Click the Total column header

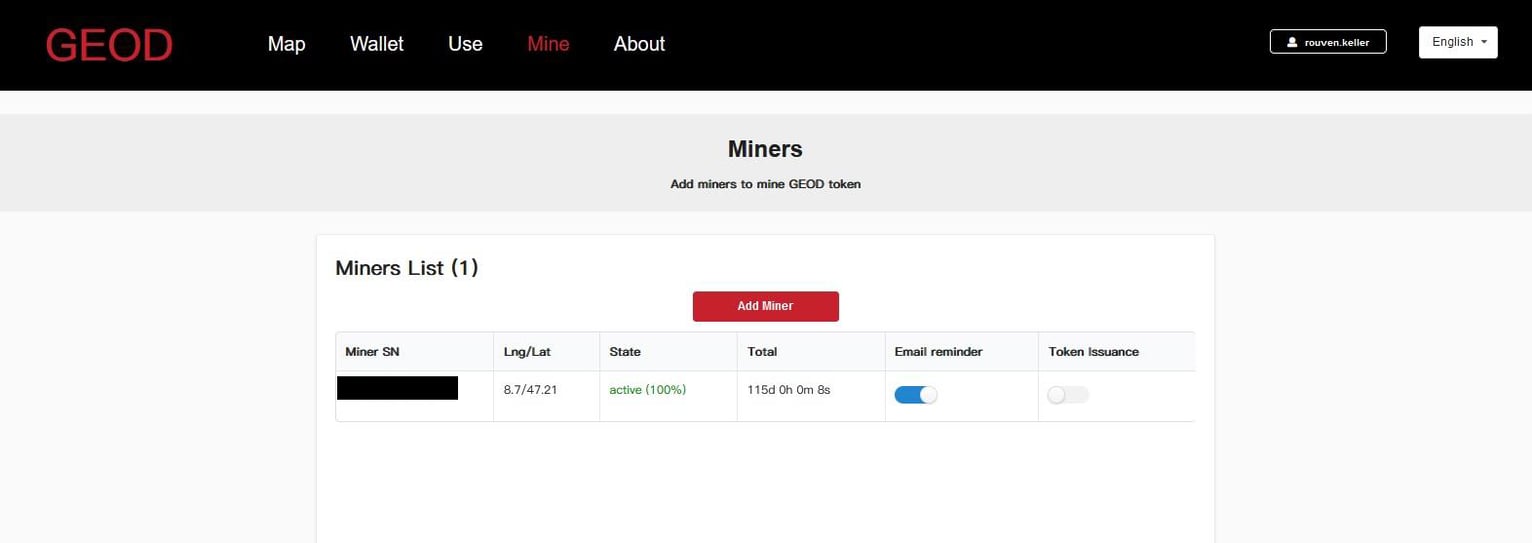(x=762, y=352)
